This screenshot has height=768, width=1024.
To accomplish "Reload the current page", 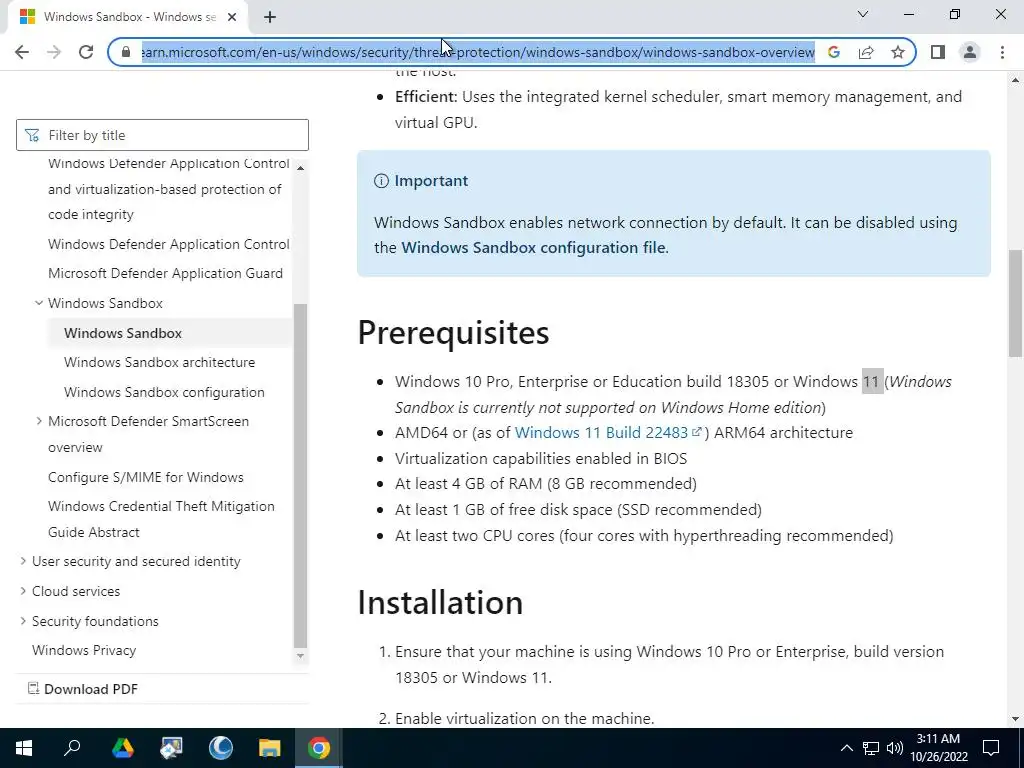I will (x=86, y=52).
